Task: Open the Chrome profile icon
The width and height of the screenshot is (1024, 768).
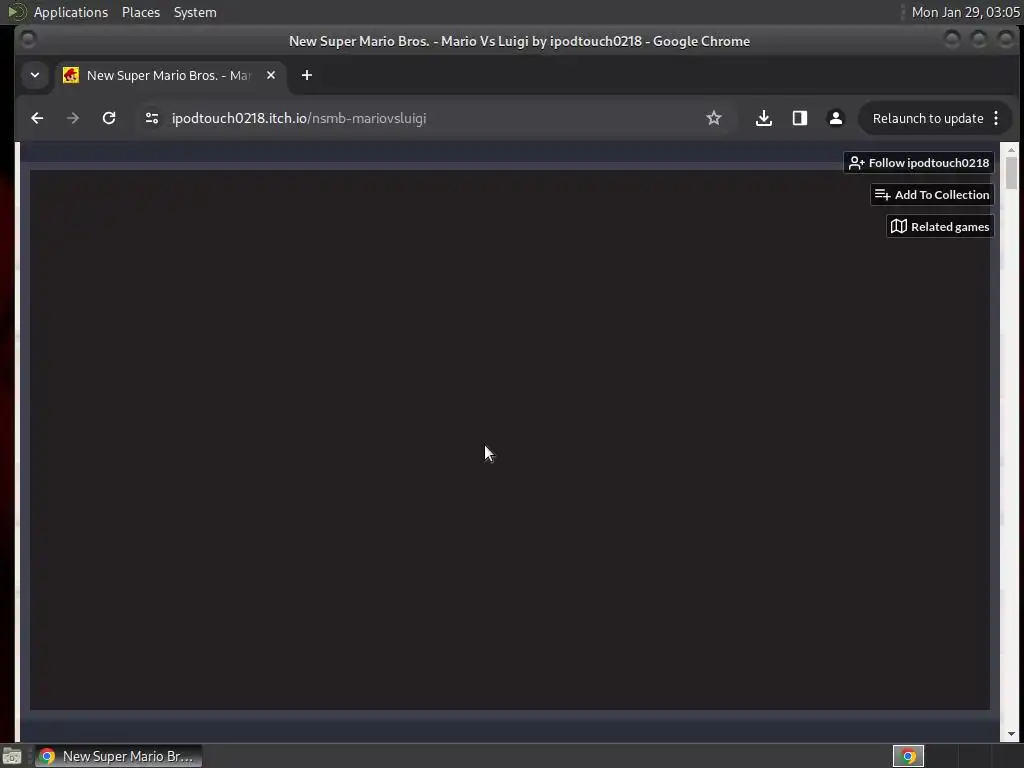Action: [835, 118]
